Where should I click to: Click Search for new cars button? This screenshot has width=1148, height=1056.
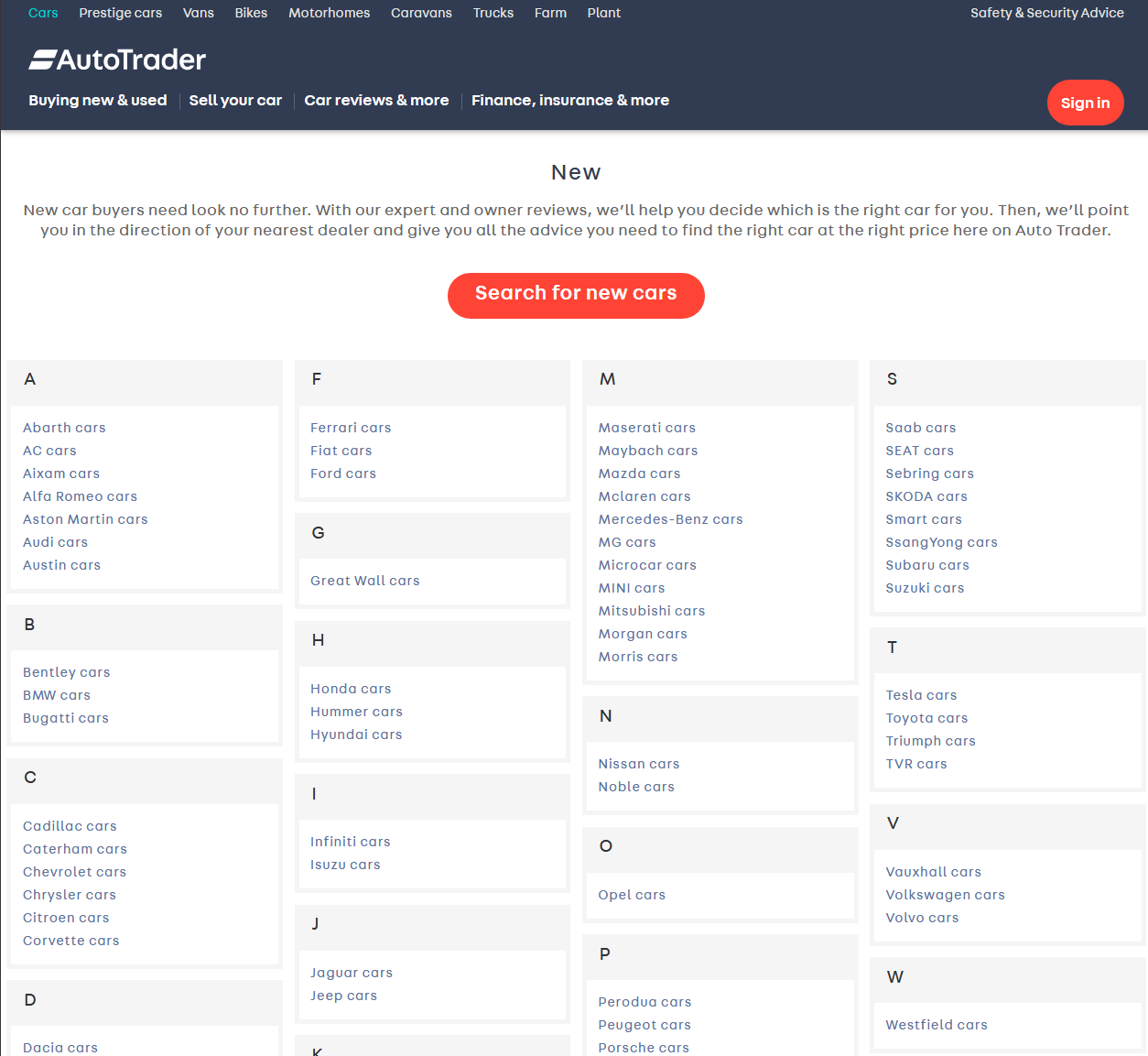(576, 295)
